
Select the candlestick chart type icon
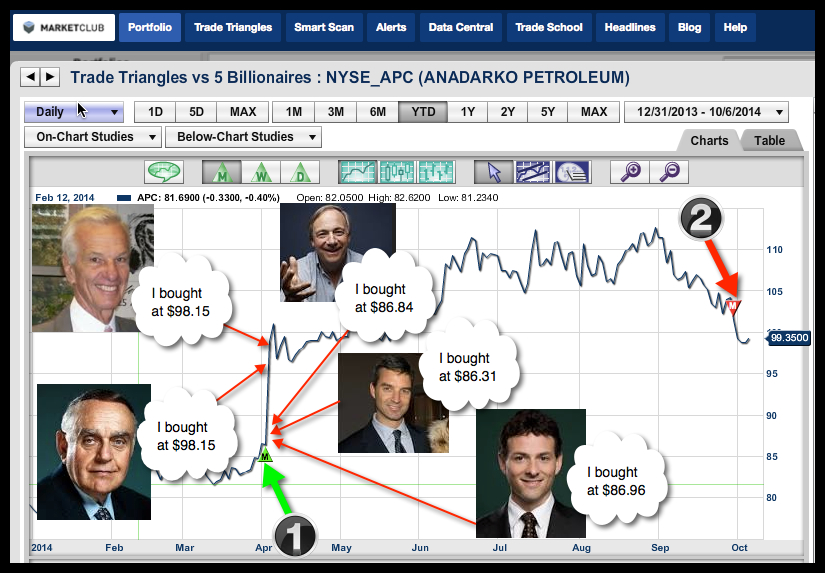click(397, 172)
